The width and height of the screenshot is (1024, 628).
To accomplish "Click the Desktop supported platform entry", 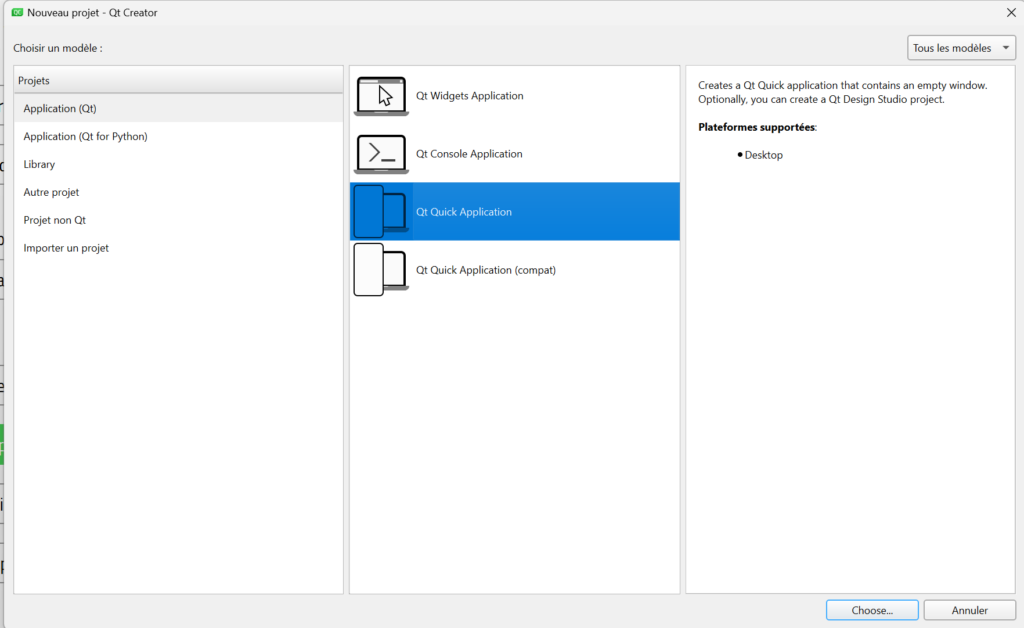I will click(x=763, y=155).
